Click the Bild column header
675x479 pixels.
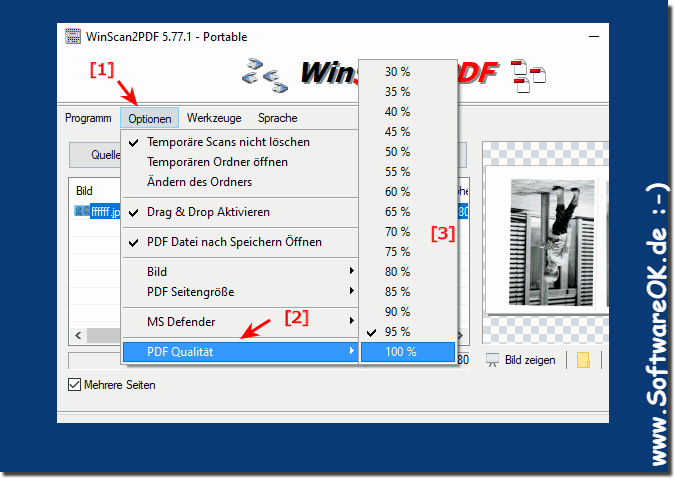[84, 191]
